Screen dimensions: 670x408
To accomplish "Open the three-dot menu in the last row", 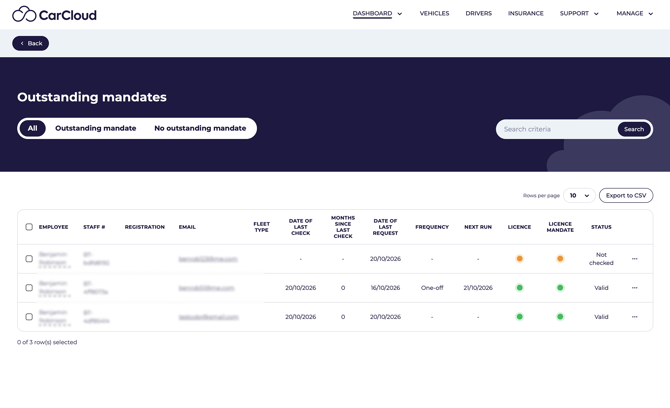I will pyautogui.click(x=635, y=317).
